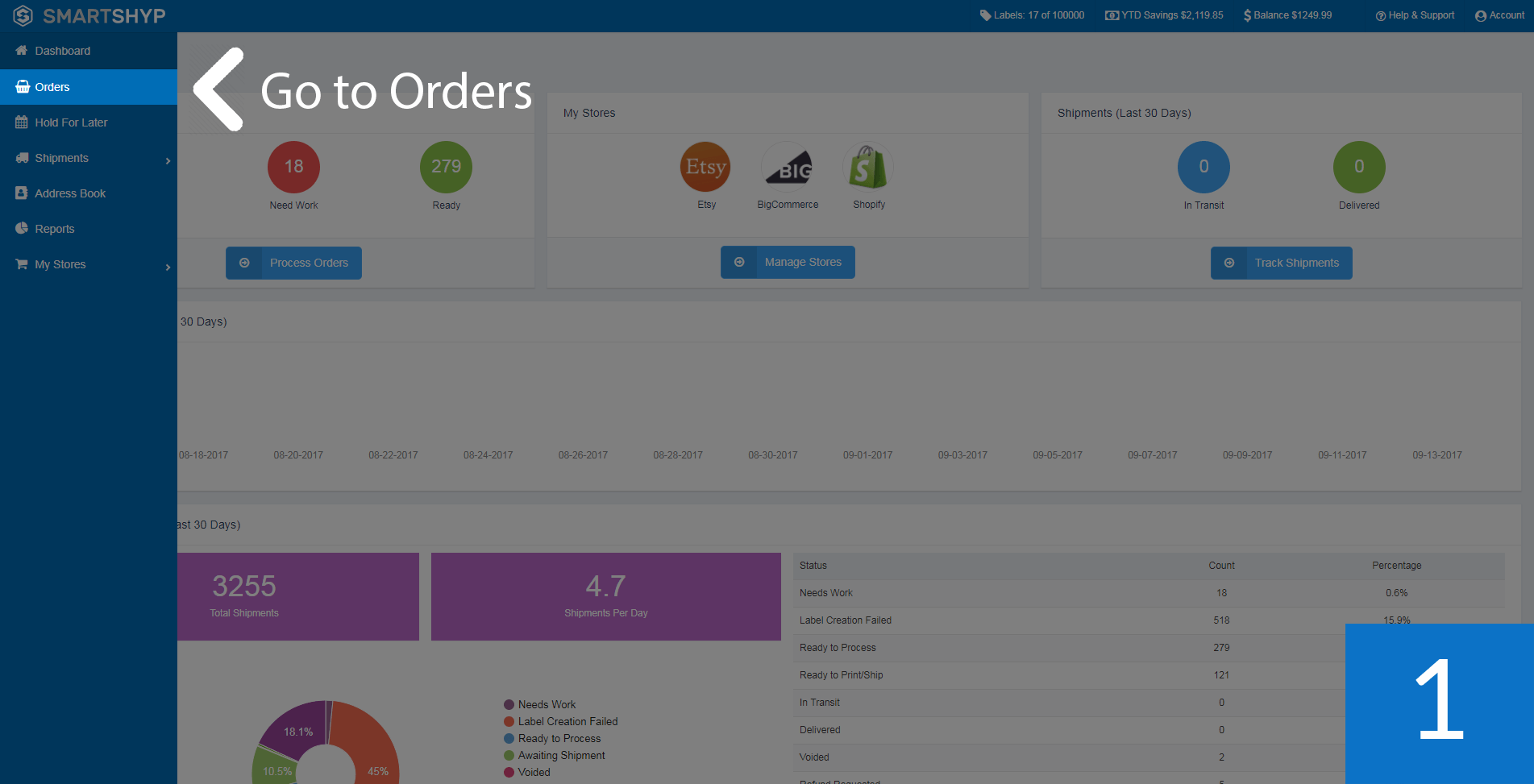Click the Account user icon
Screen dimensions: 1534x784
[x=1481, y=16]
